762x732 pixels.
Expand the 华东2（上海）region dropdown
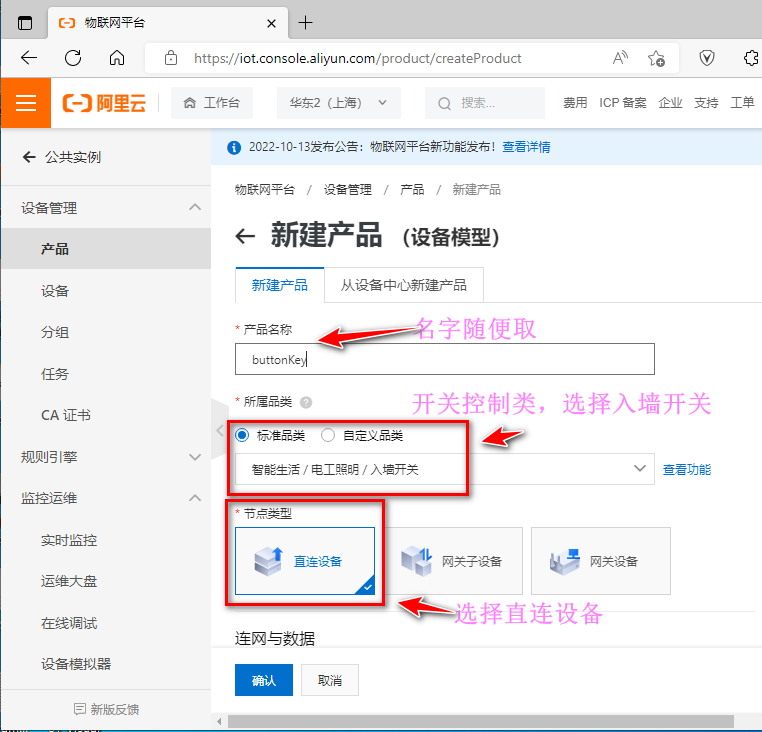339,103
